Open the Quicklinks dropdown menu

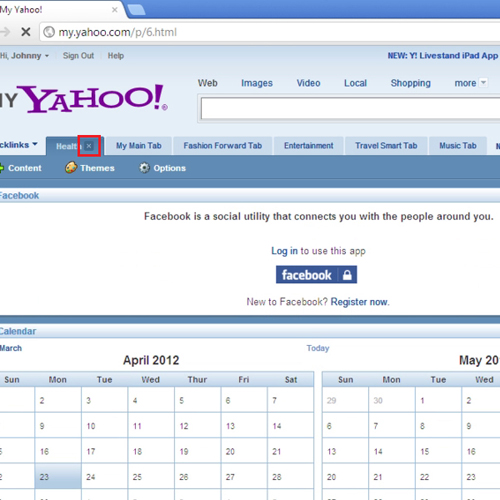click(19, 145)
